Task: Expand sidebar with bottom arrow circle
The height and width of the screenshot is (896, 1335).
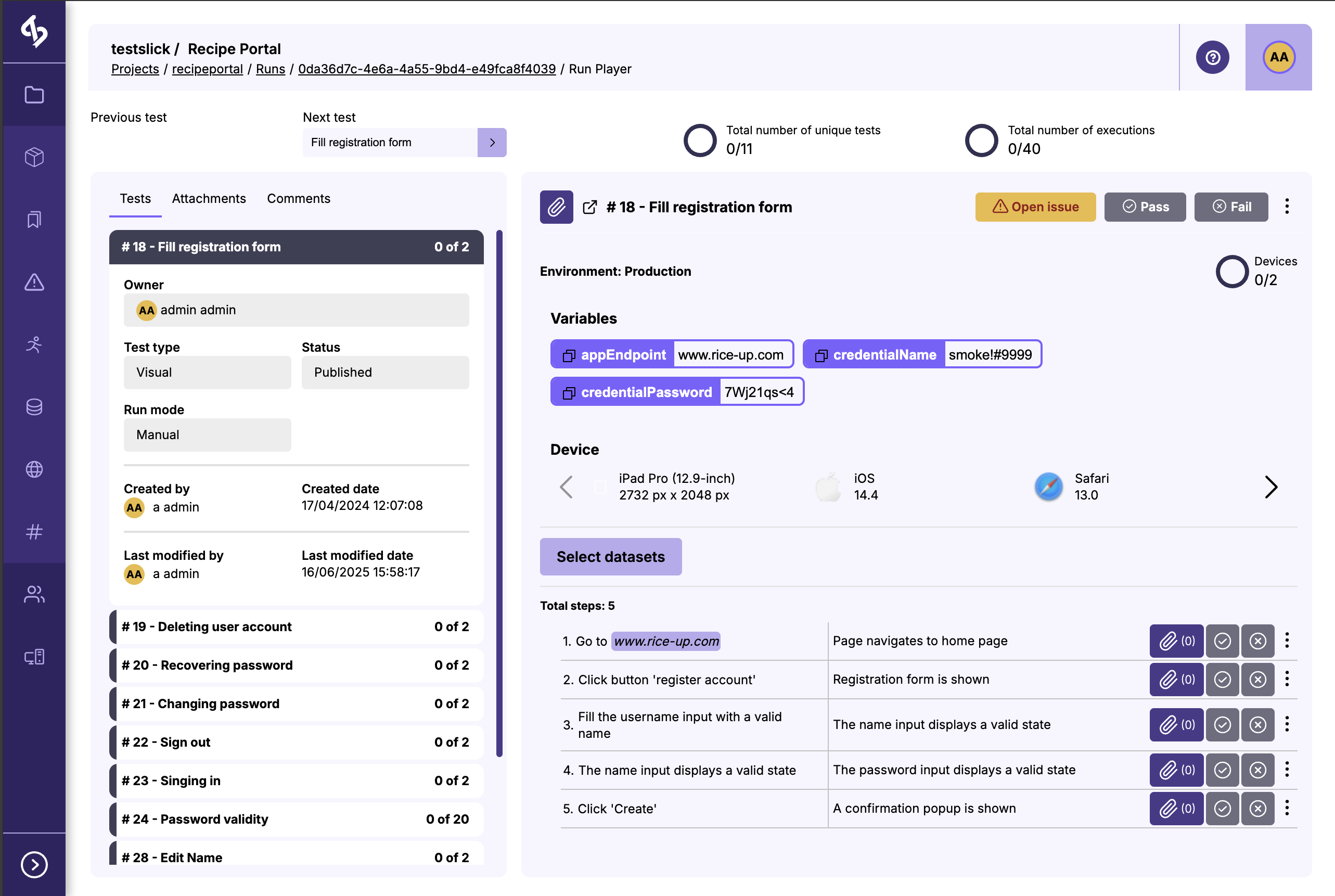Action: tap(34, 864)
